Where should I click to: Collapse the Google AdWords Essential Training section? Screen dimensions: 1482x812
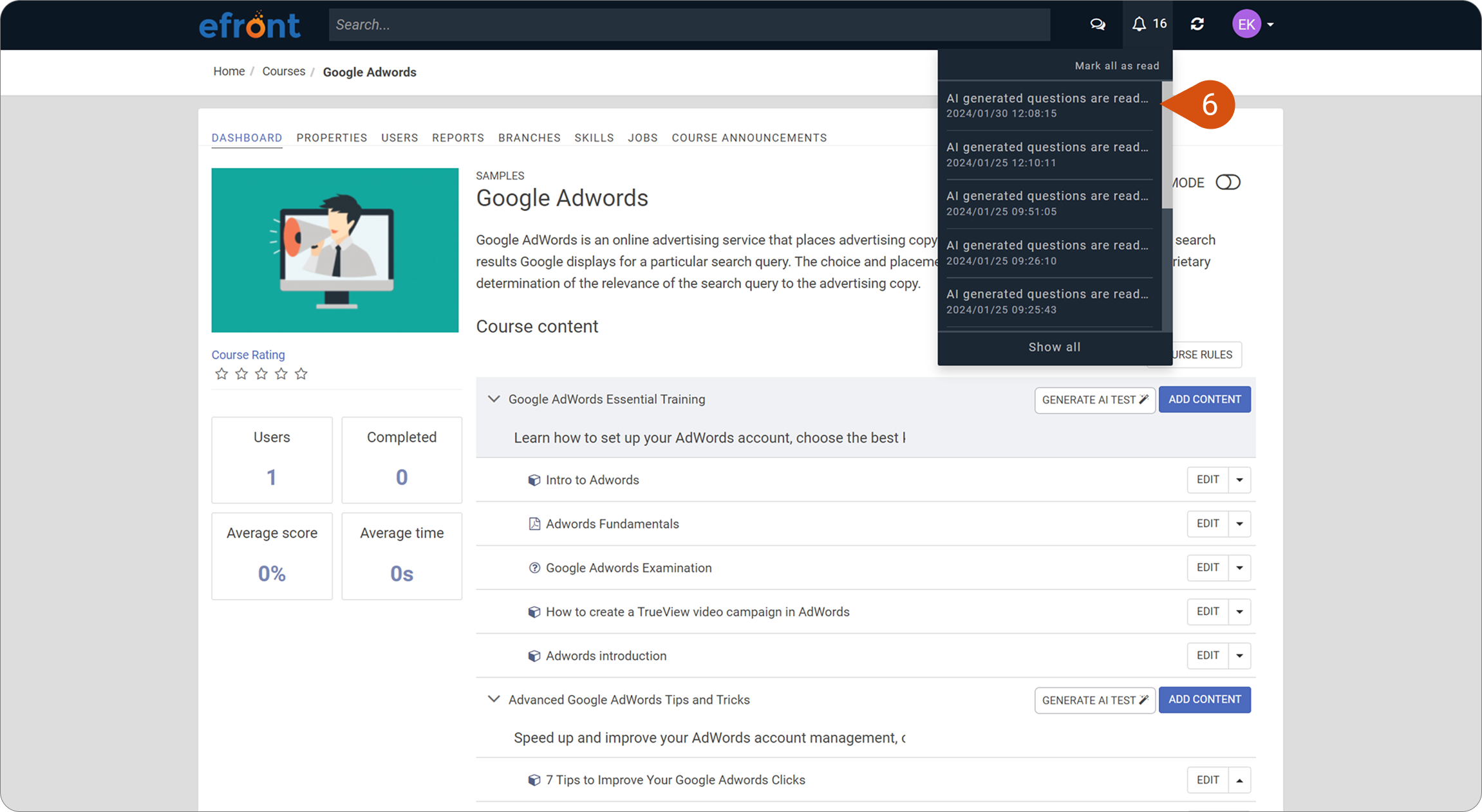point(494,399)
